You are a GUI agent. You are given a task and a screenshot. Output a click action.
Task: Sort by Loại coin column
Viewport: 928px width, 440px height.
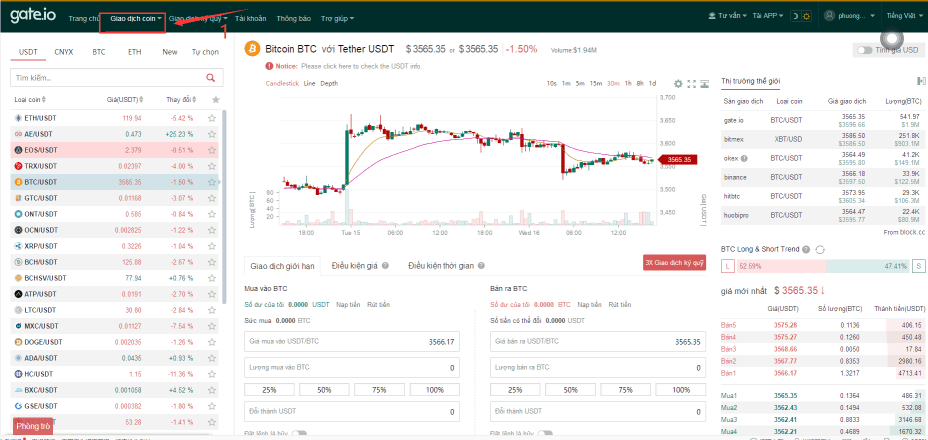30,99
